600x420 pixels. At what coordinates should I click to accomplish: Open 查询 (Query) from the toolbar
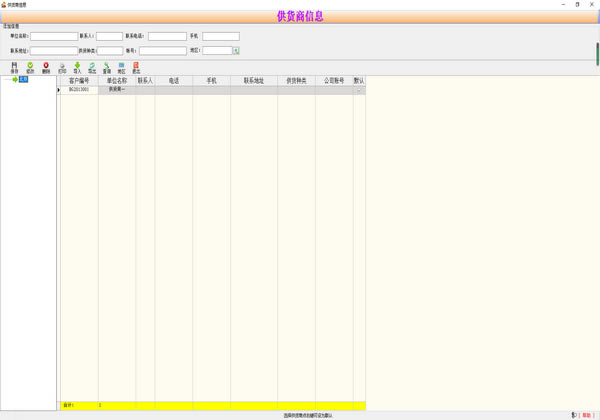[107, 68]
